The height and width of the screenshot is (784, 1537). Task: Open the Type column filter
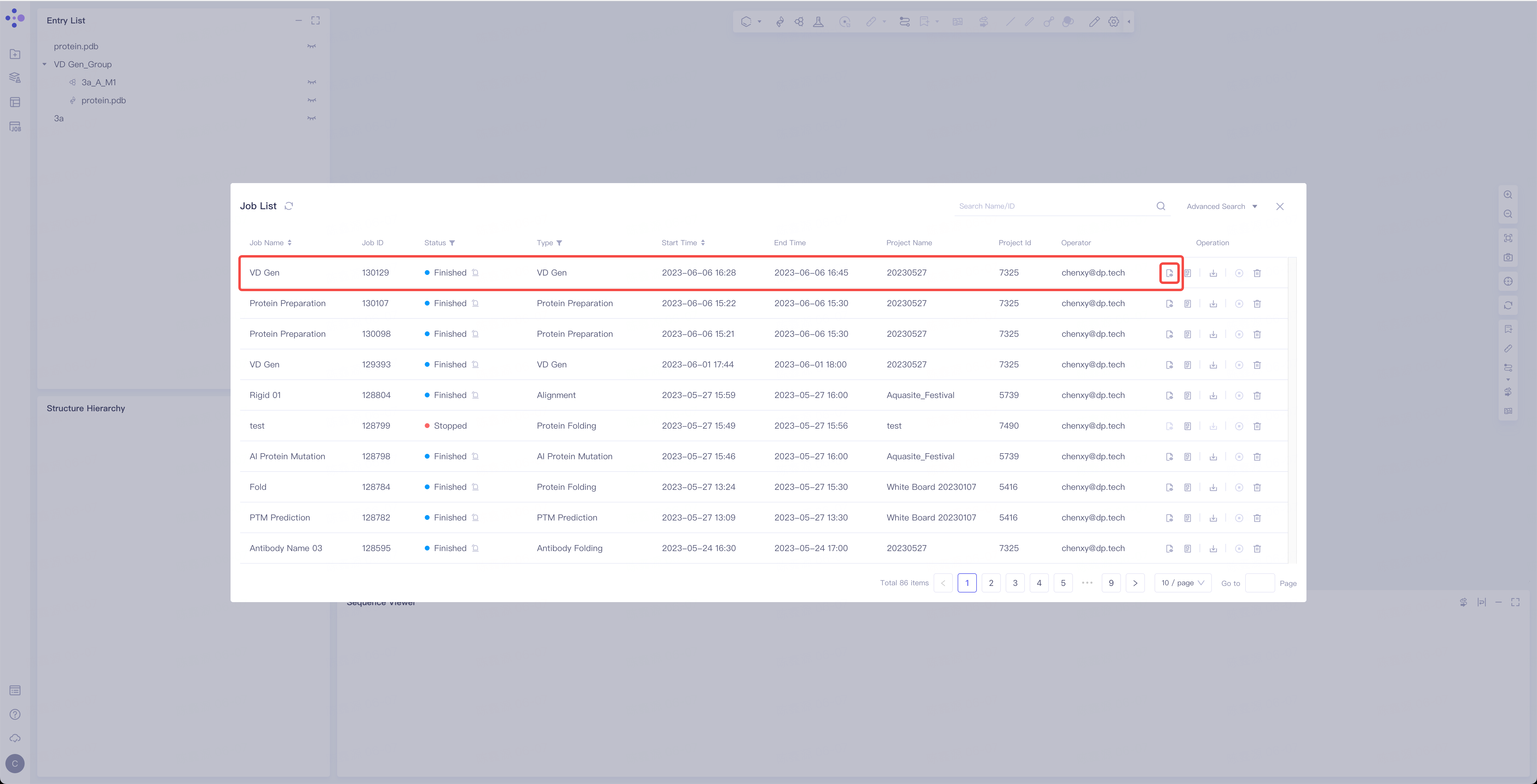coord(559,243)
